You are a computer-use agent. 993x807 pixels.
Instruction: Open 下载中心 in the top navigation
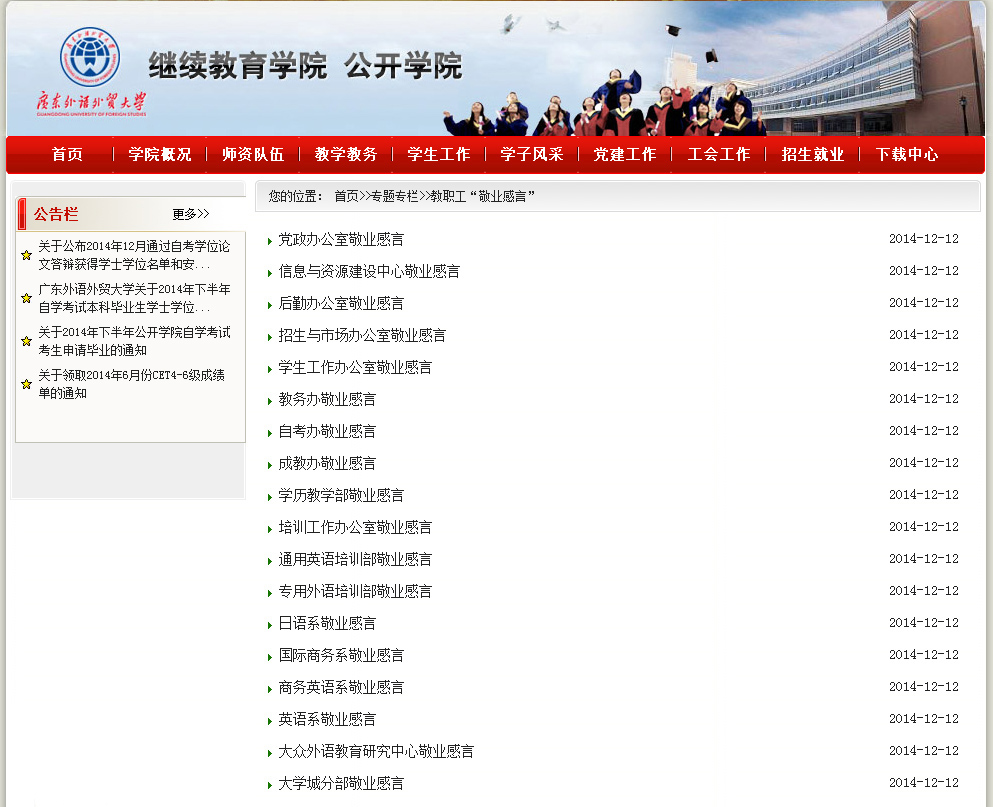tap(907, 154)
